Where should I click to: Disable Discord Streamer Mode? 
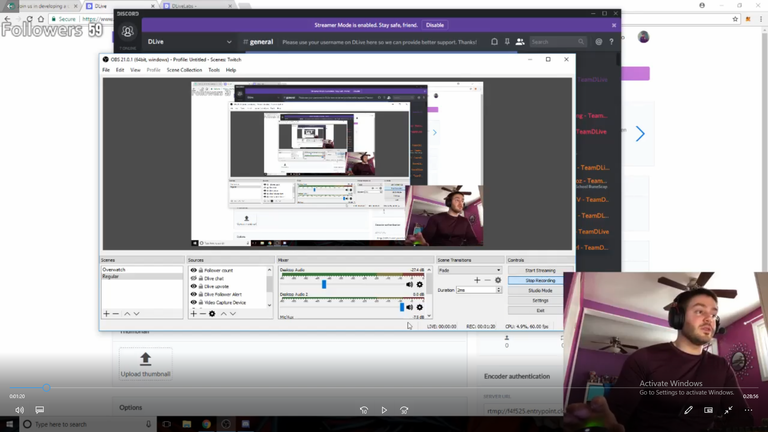click(x=435, y=25)
